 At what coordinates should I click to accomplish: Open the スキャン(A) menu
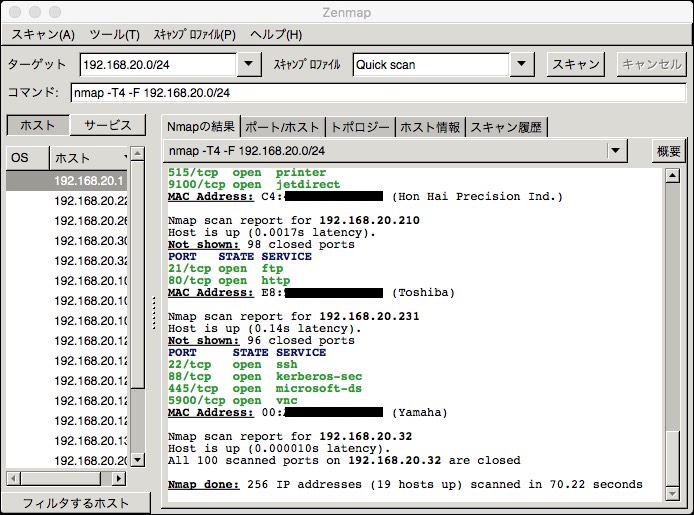pyautogui.click(x=43, y=34)
